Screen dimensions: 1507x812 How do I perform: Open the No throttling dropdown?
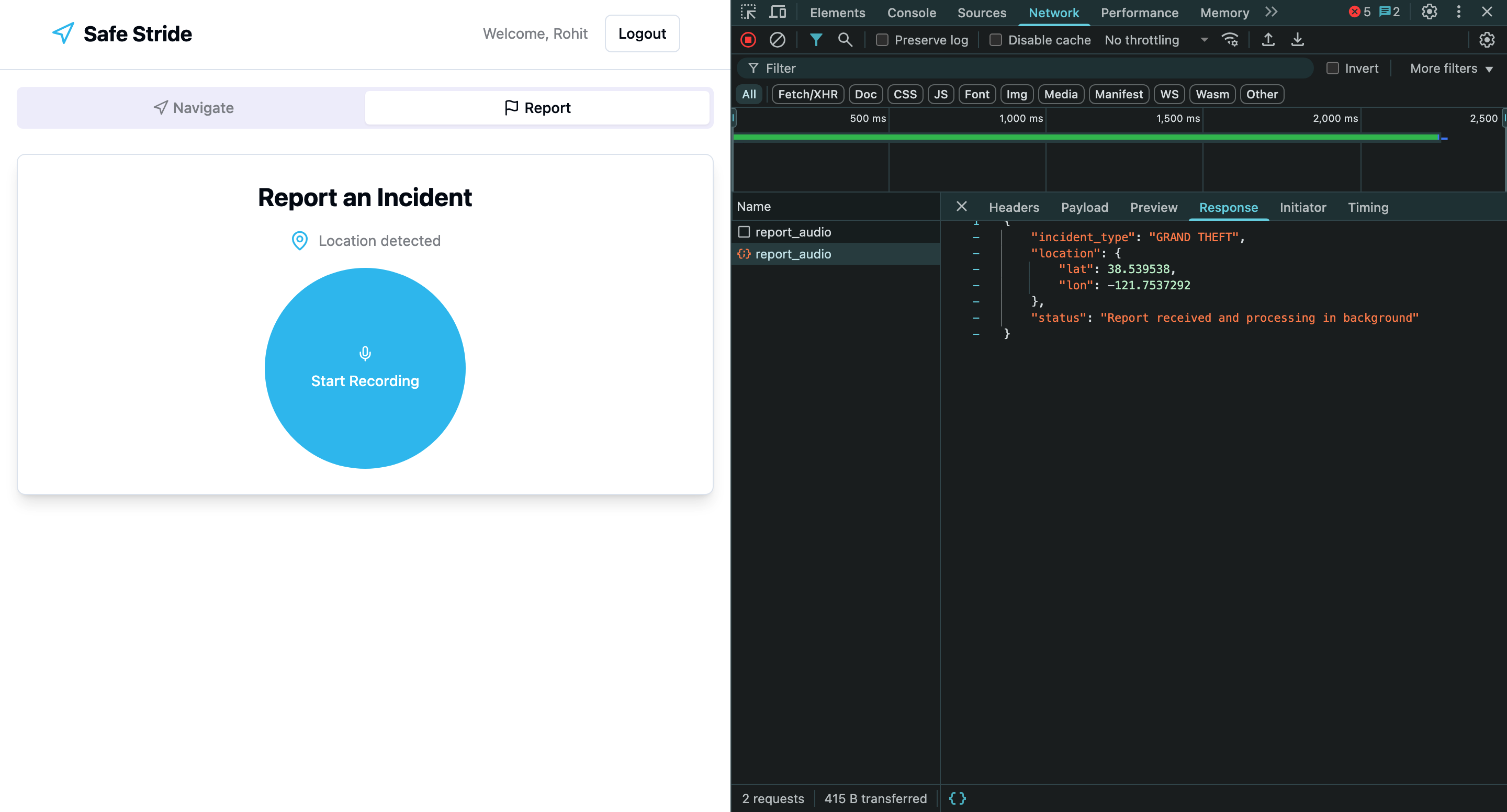(x=1155, y=40)
